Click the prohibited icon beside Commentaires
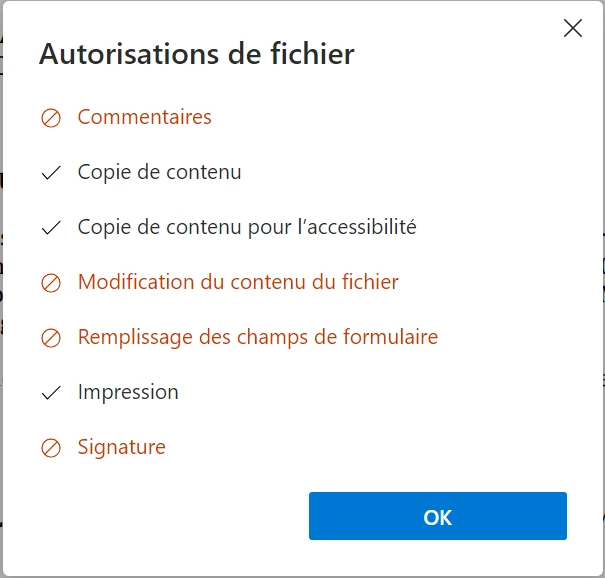This screenshot has width=605, height=578. [51, 118]
